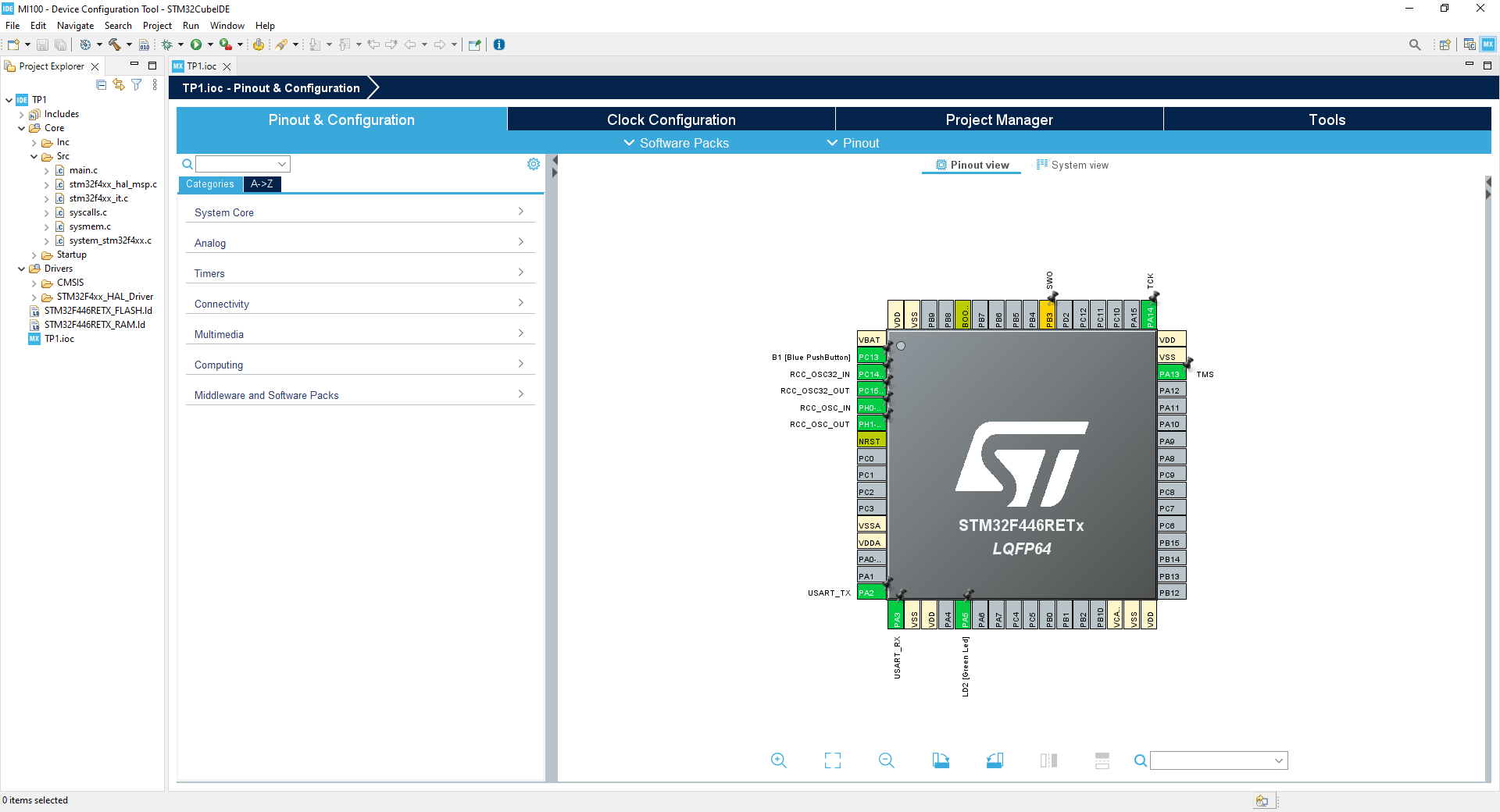Expand the System Core category
This screenshot has width=1500, height=812.
click(360, 212)
